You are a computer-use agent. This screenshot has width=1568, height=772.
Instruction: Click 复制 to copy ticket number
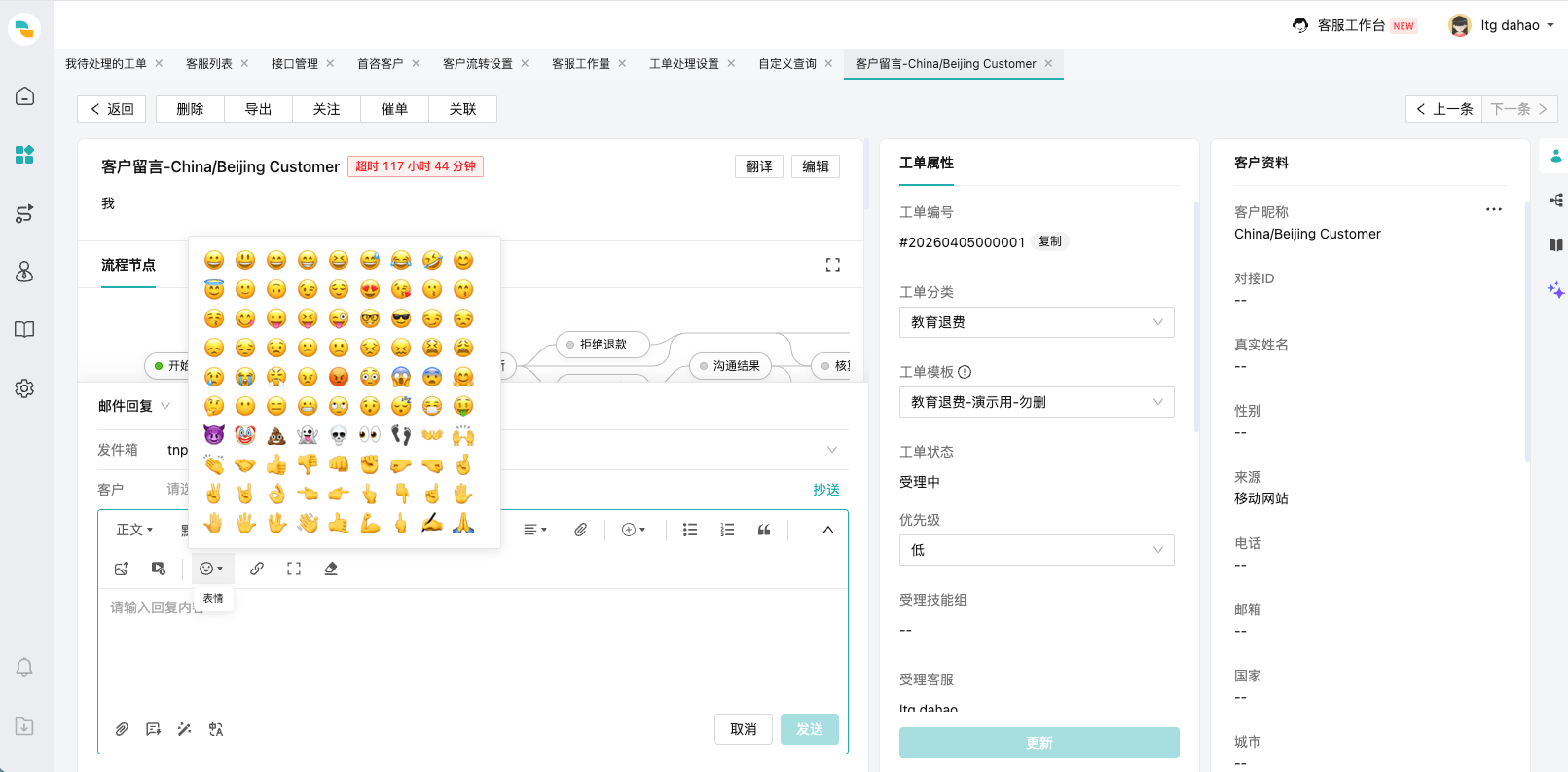(1050, 241)
